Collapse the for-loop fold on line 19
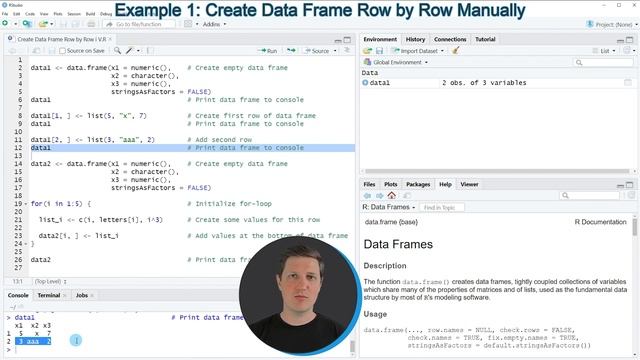 point(26,204)
